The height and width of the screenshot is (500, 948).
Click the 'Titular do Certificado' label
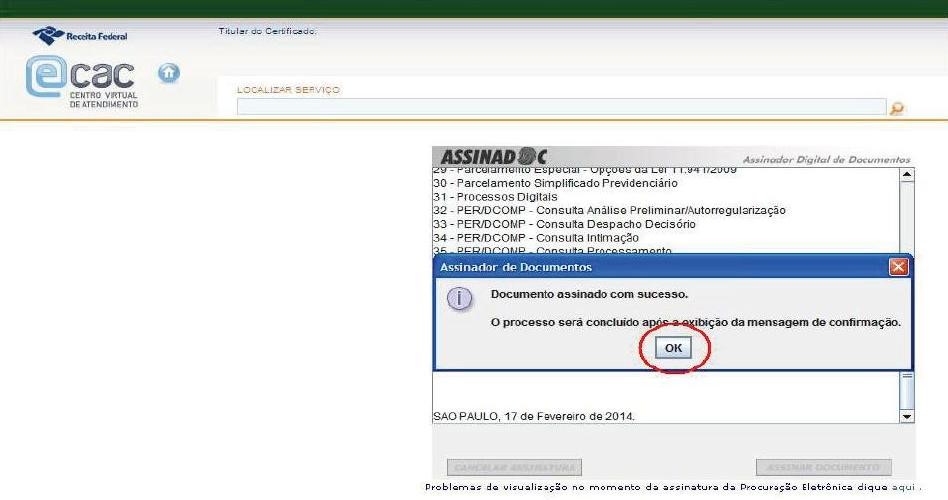(x=267, y=31)
